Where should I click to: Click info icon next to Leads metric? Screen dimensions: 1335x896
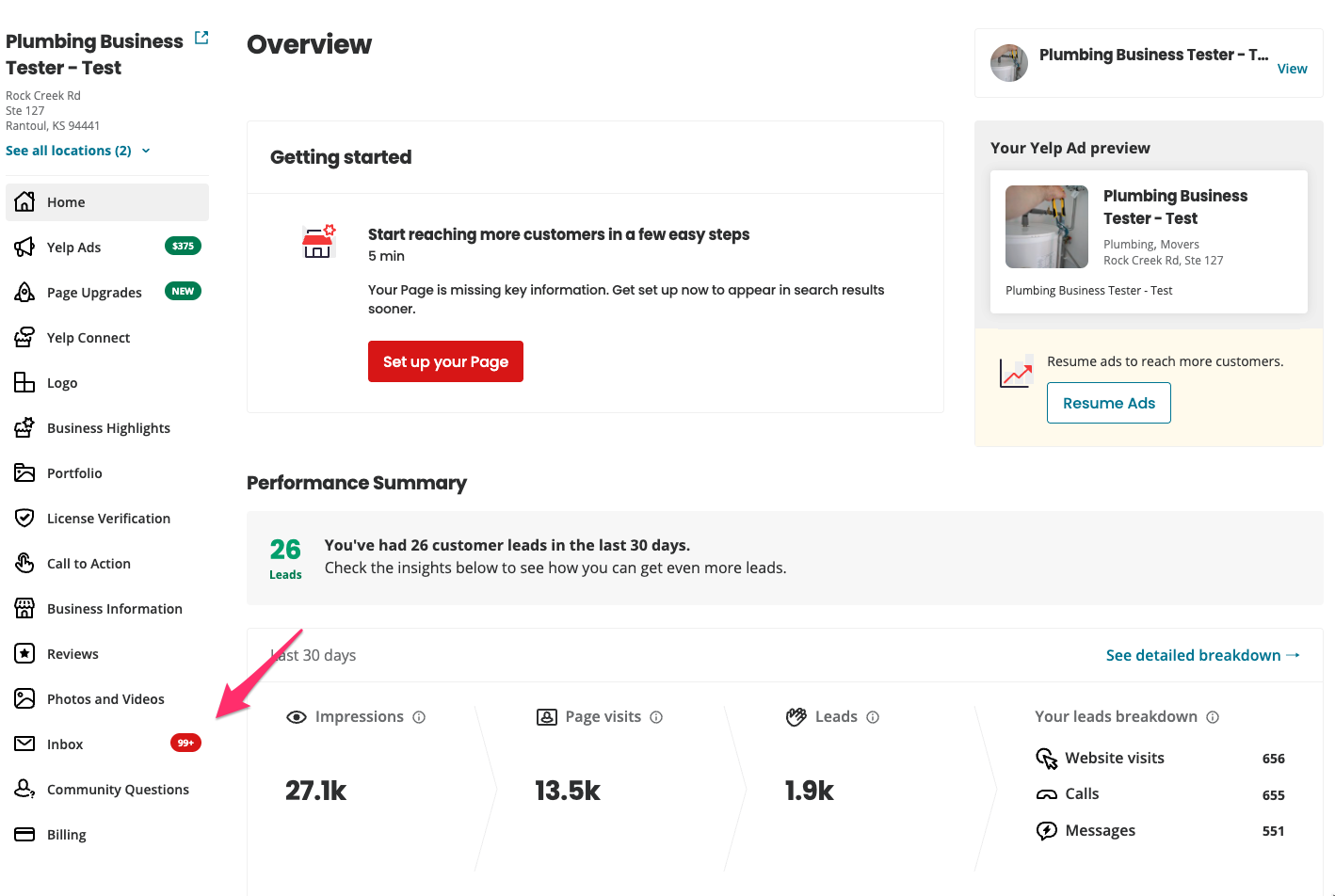click(873, 717)
